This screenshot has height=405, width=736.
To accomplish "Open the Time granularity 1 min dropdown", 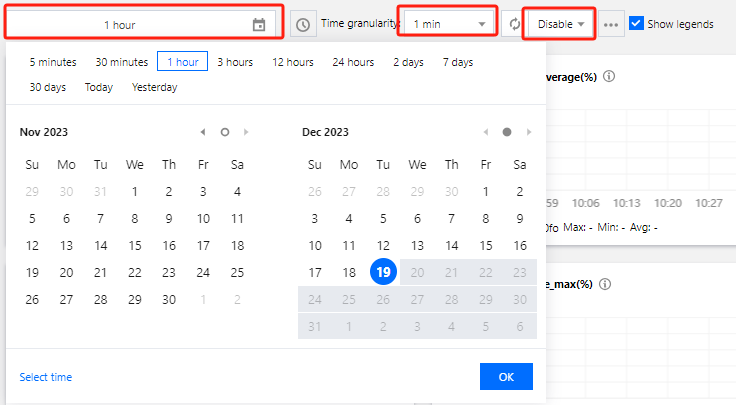I will tap(447, 23).
